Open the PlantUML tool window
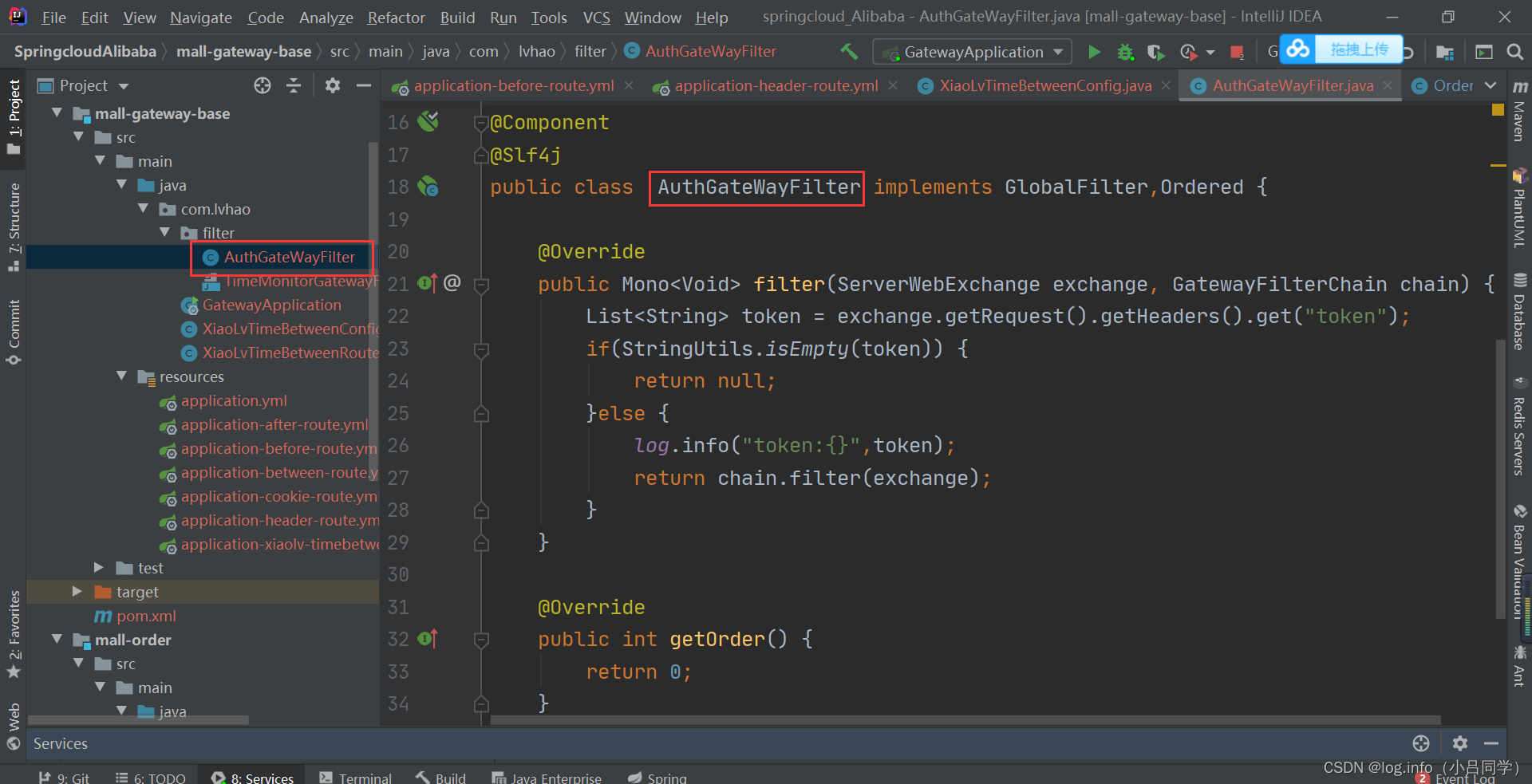The width and height of the screenshot is (1532, 784). [1519, 208]
